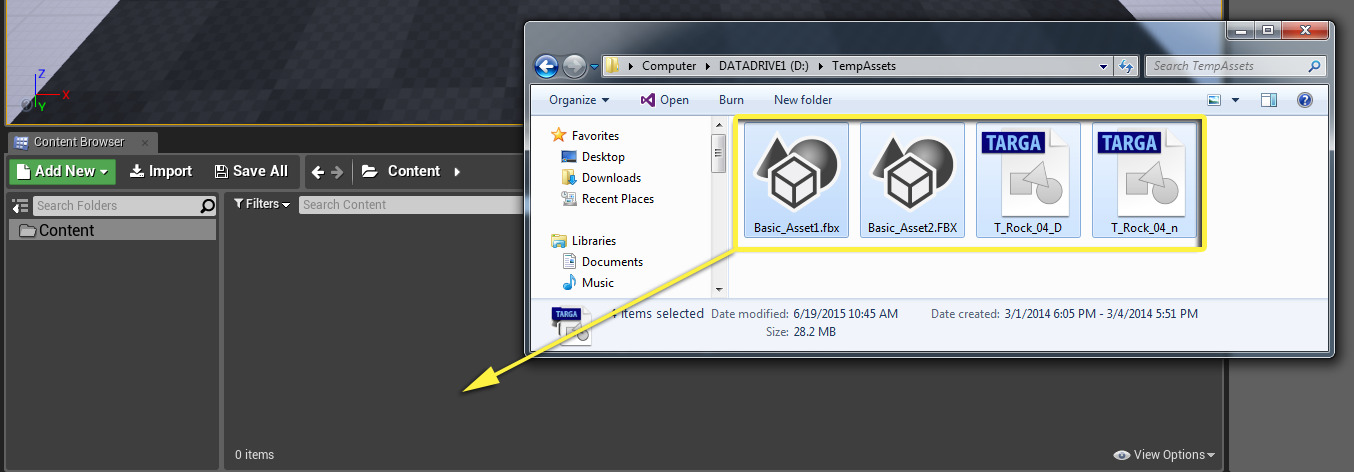The width and height of the screenshot is (1354, 472).
Task: Close the Content Browser tab
Action: [x=146, y=142]
